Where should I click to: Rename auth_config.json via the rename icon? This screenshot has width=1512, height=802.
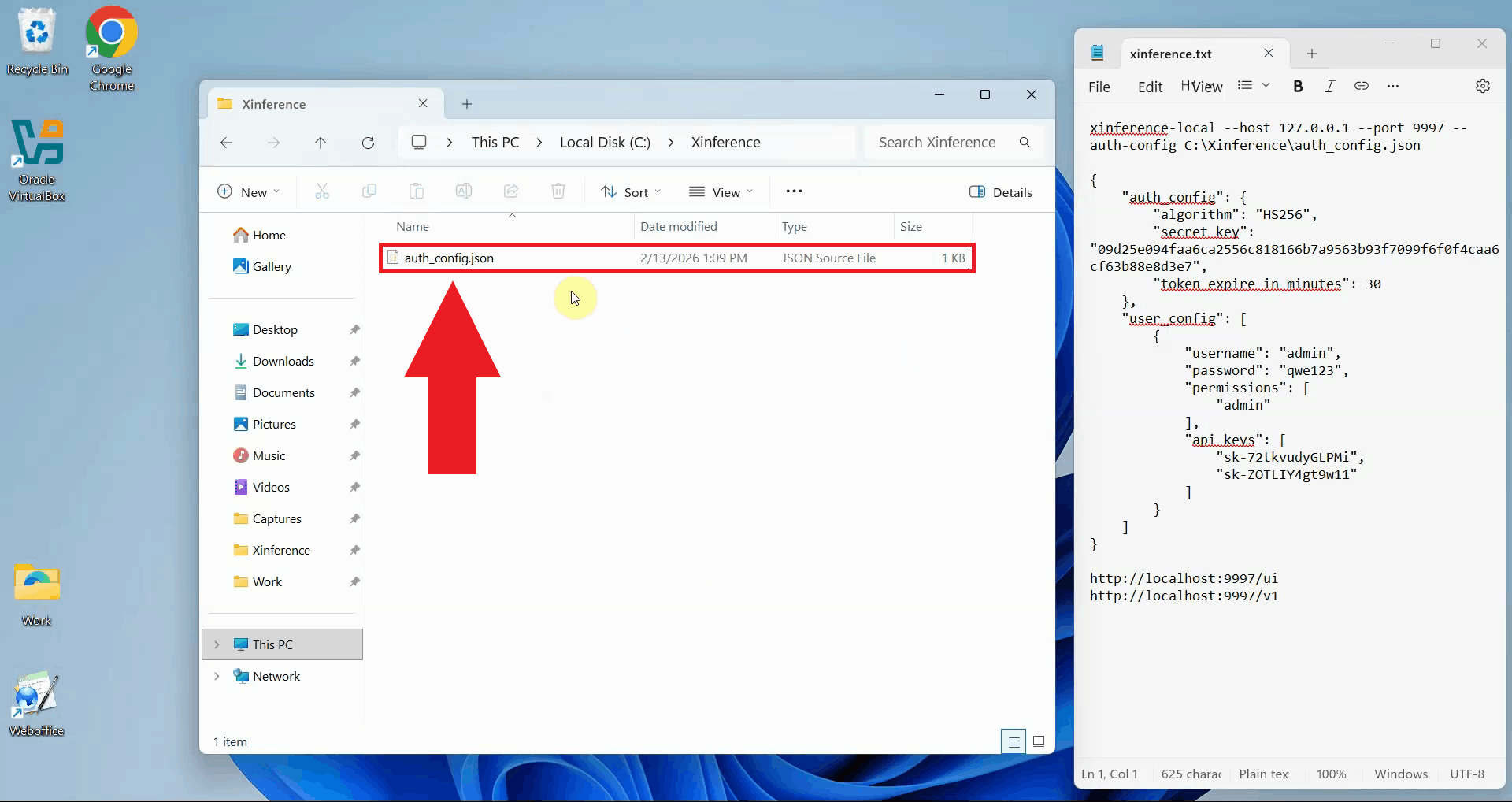click(x=464, y=191)
